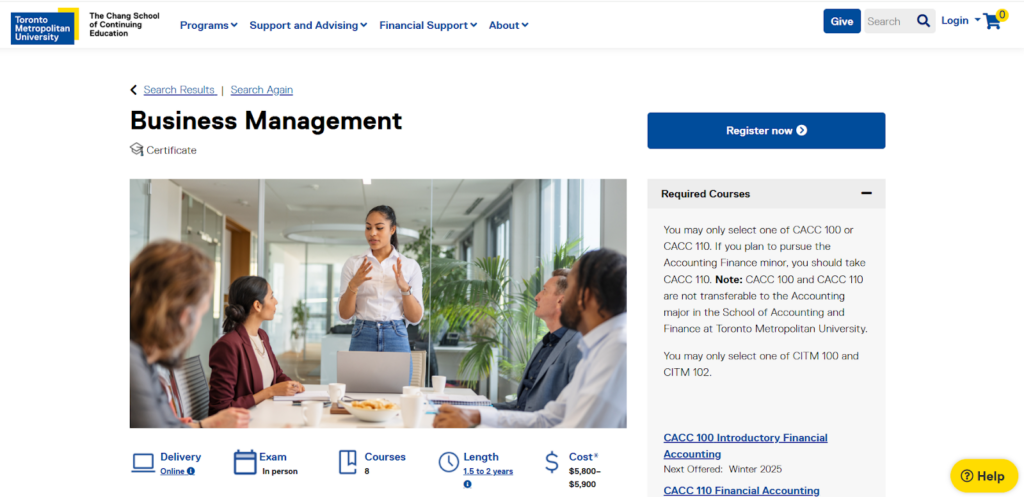Open the Help button
Viewport: 1024px width, 497px height.
(x=984, y=476)
